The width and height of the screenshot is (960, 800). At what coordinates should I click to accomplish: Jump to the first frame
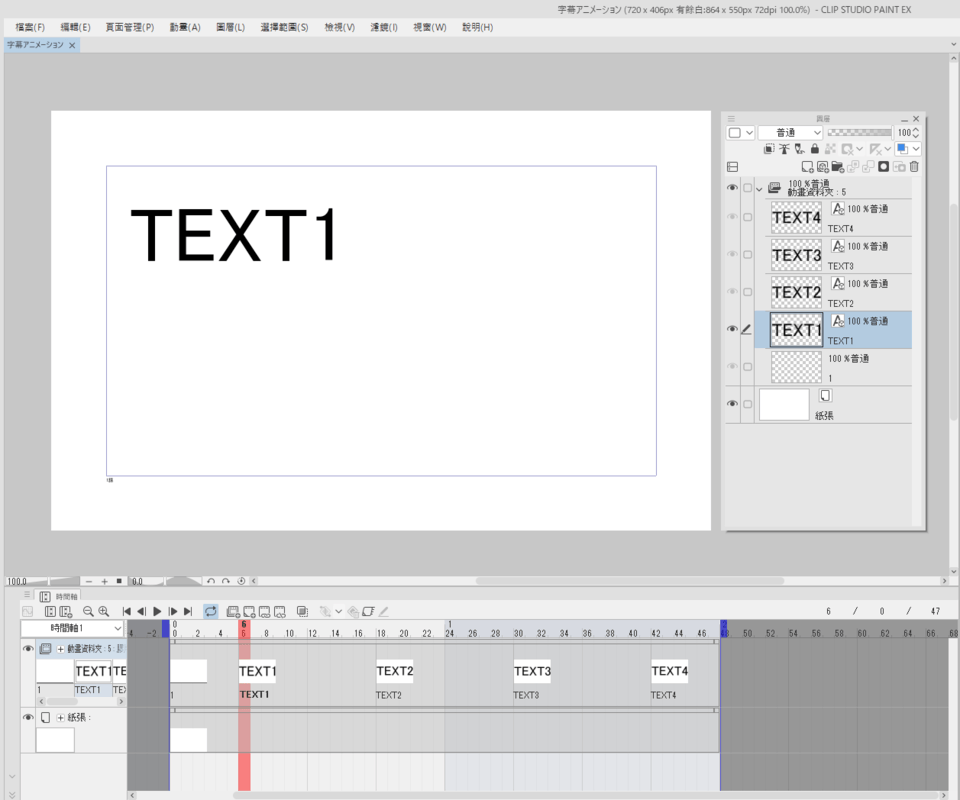click(127, 611)
